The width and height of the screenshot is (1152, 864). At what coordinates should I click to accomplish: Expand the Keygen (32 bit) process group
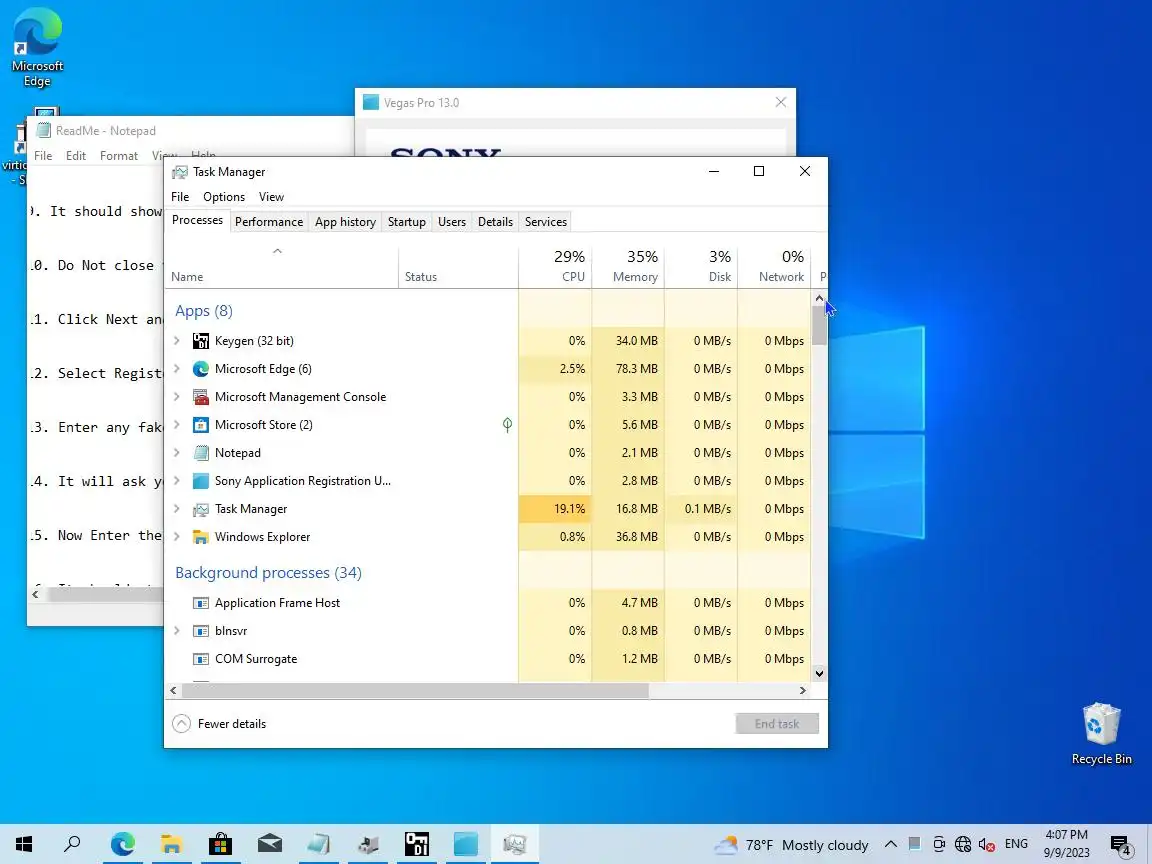[x=177, y=341]
